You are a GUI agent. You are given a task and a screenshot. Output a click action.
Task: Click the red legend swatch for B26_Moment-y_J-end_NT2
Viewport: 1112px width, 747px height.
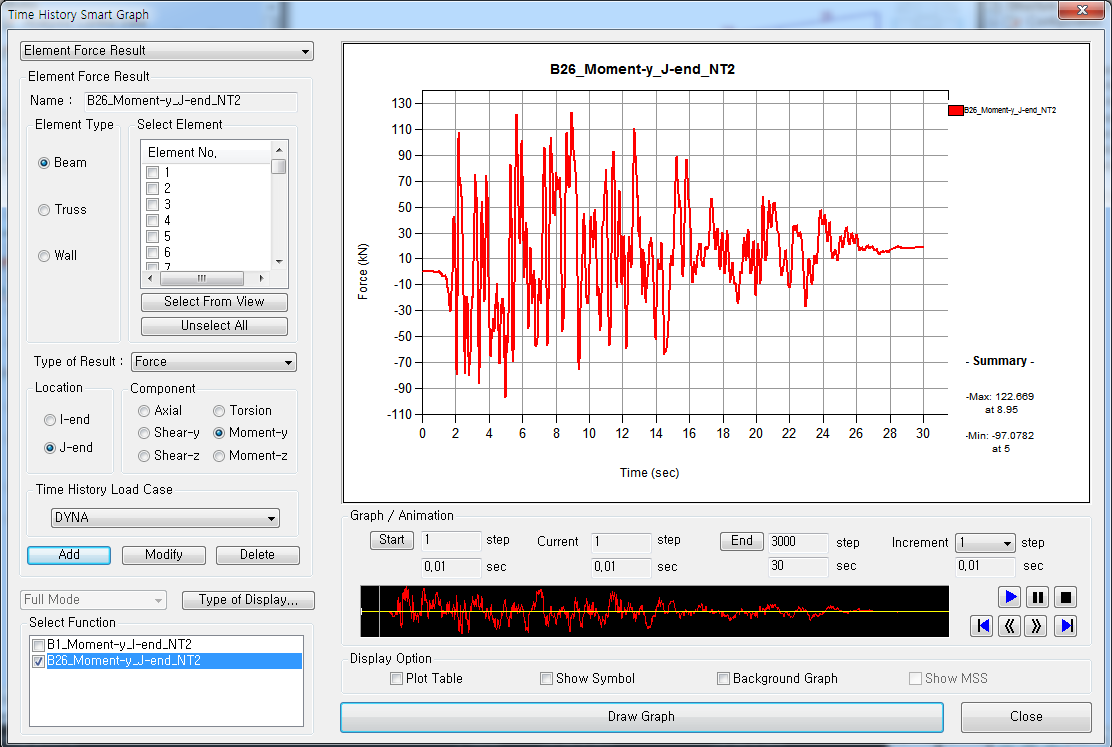[x=955, y=110]
